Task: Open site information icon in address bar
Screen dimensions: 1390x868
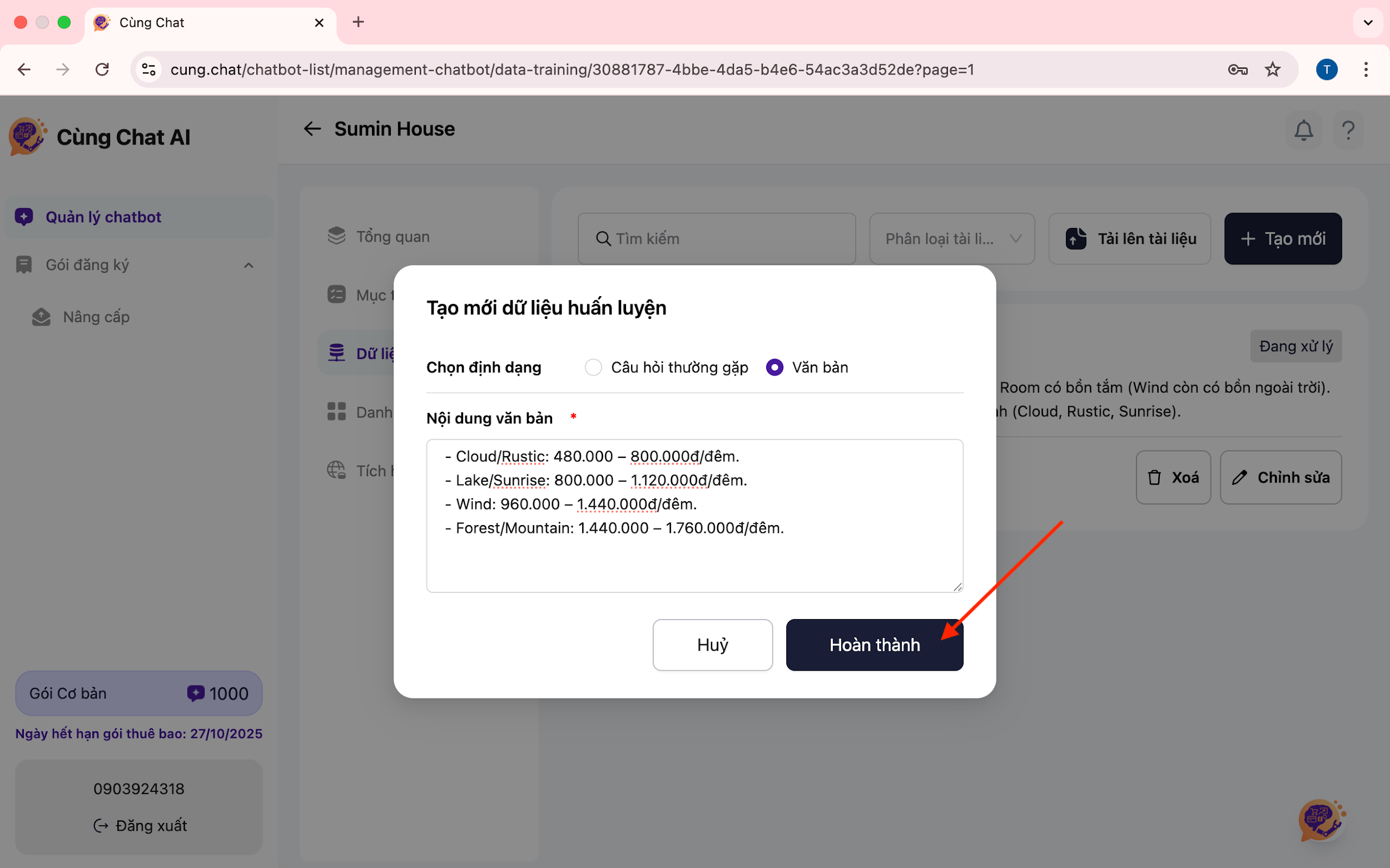Action: coord(149,70)
